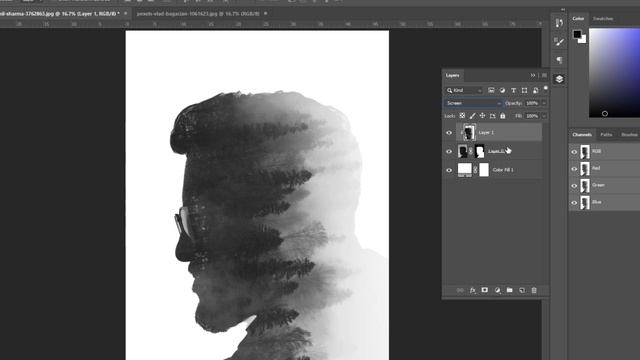Switch to the Brushes tab
Screen dimensions: 640x360
(629, 135)
